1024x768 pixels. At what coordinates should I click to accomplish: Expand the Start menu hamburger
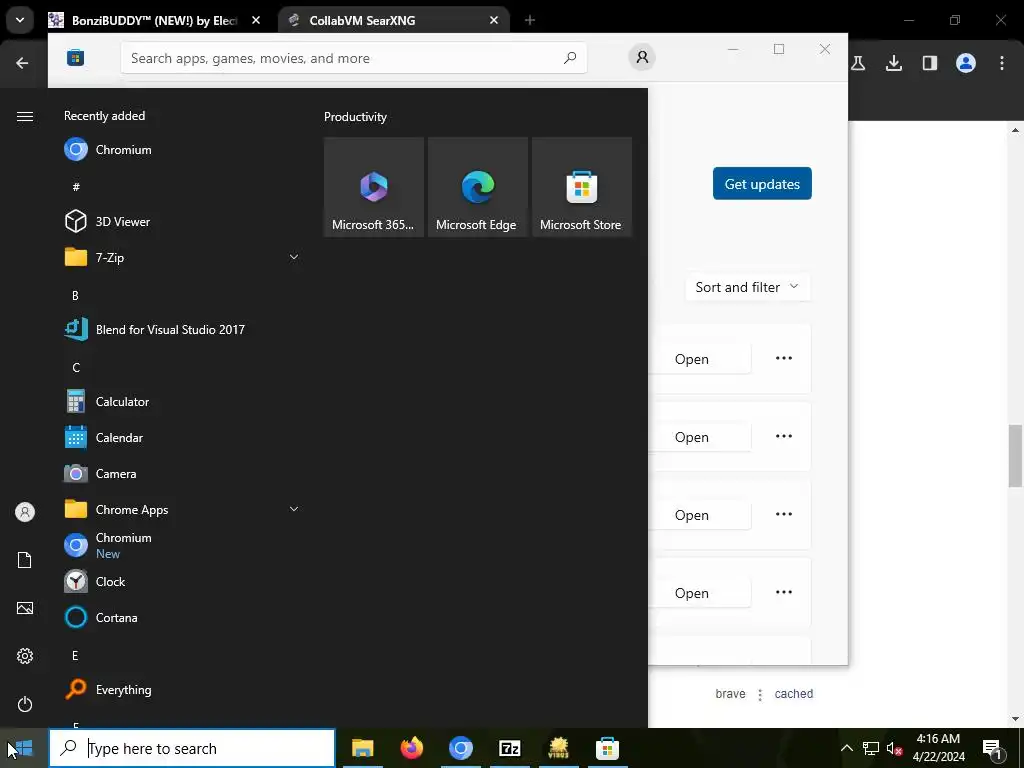(25, 116)
